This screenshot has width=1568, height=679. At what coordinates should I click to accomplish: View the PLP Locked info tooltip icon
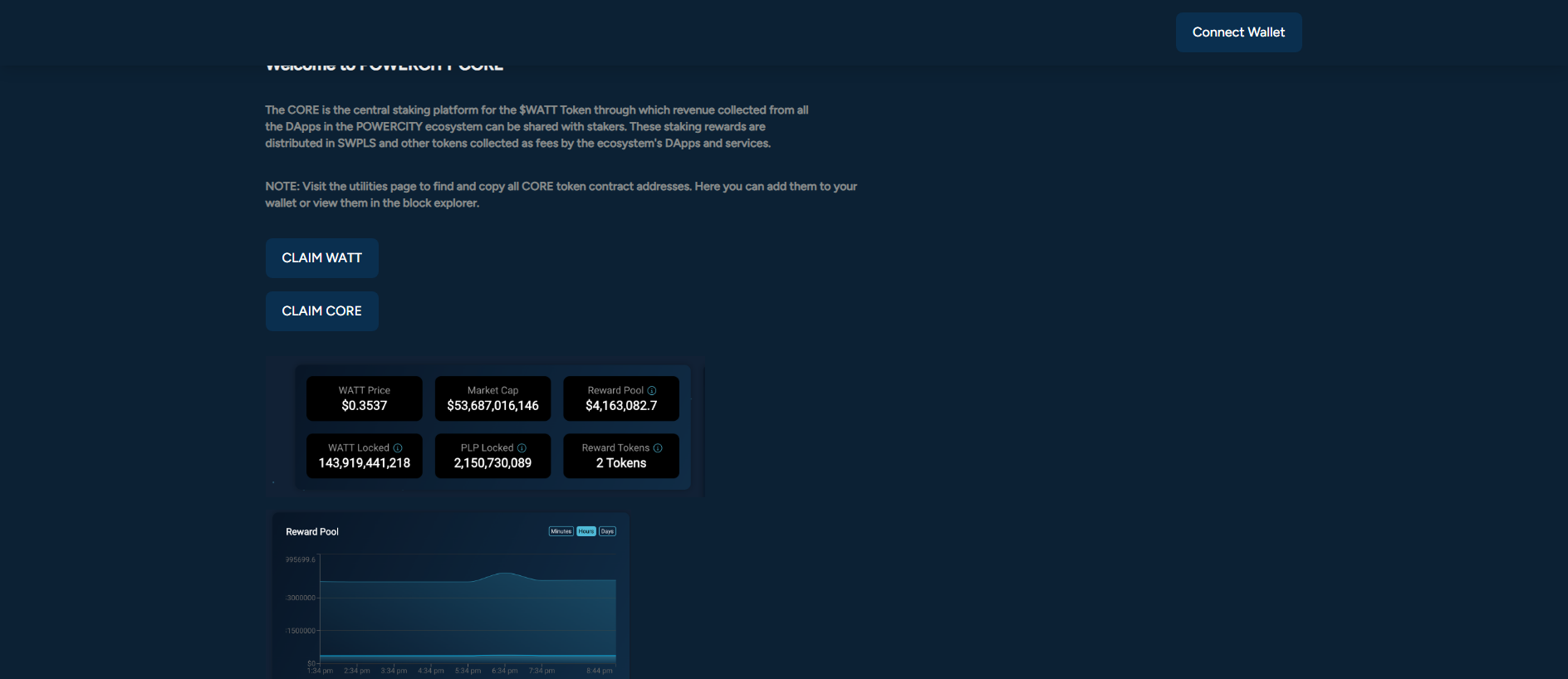pos(522,448)
